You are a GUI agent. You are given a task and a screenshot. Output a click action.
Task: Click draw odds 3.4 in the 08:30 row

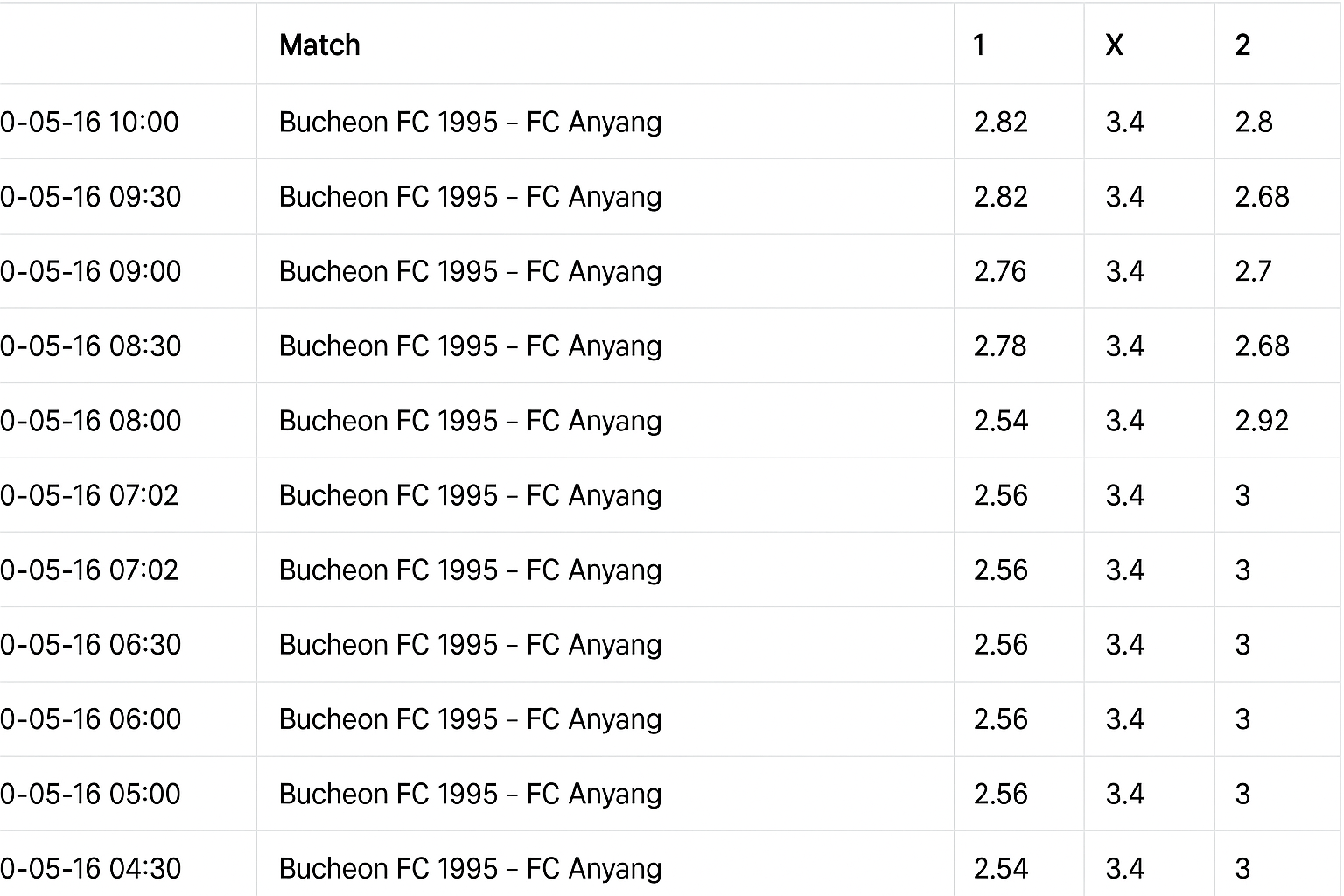tap(1124, 346)
